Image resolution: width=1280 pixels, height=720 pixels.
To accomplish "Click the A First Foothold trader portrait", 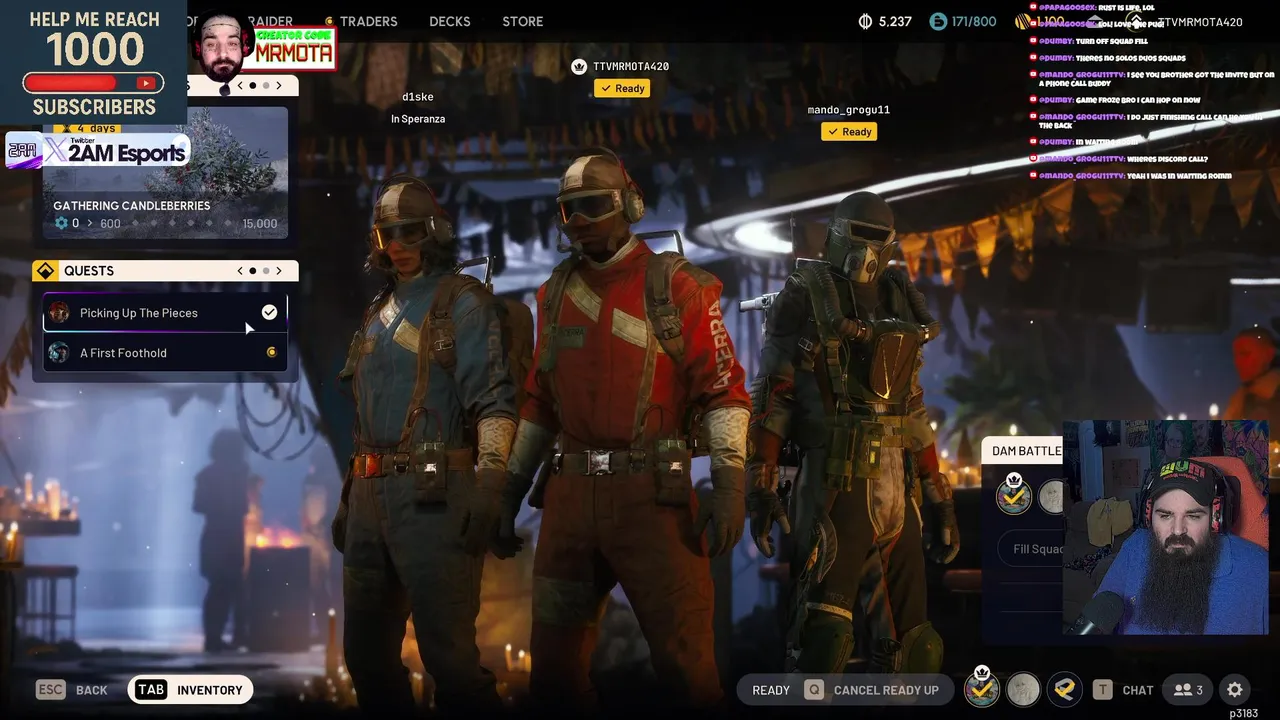I will pos(60,353).
